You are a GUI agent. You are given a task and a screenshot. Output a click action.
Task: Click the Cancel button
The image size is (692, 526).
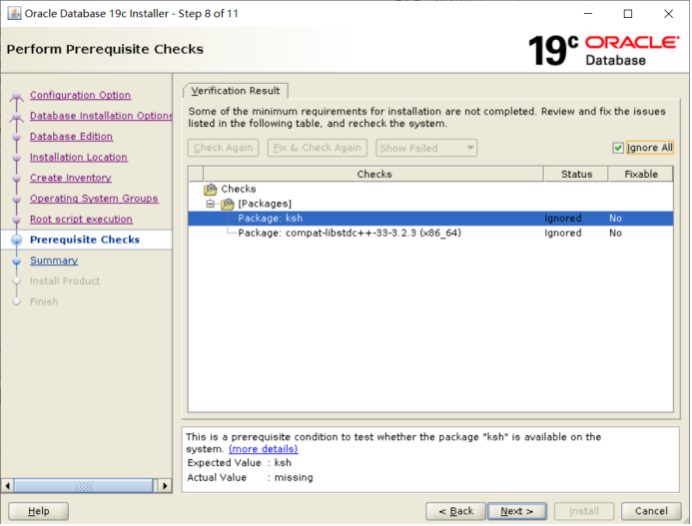pos(651,511)
